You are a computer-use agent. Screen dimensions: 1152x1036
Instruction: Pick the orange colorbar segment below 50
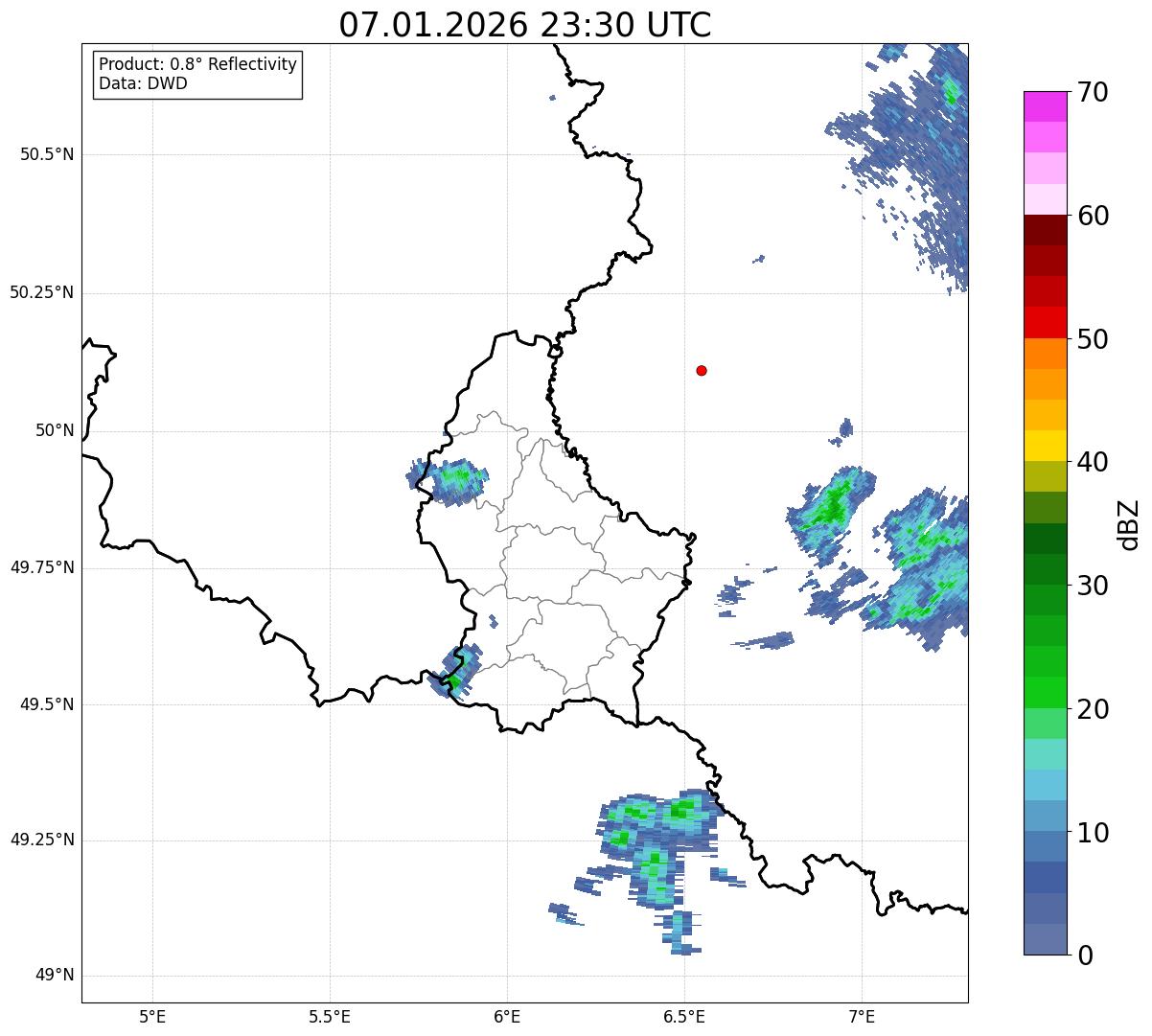tap(1046, 354)
